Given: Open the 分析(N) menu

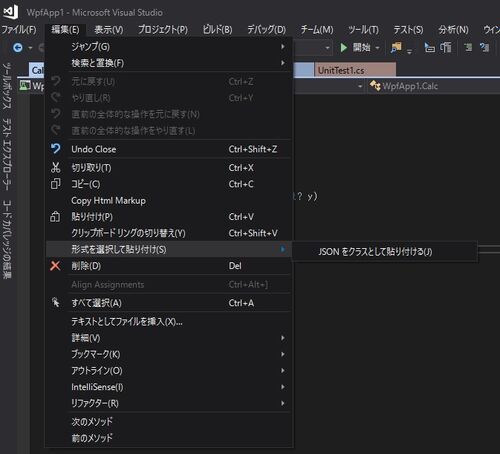Looking at the screenshot, I should [453, 30].
